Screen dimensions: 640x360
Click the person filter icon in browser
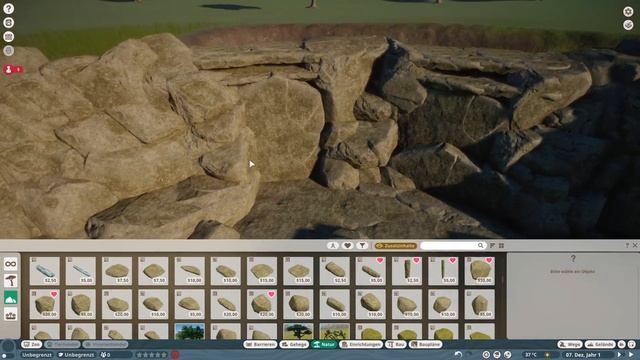pyautogui.click(x=333, y=245)
